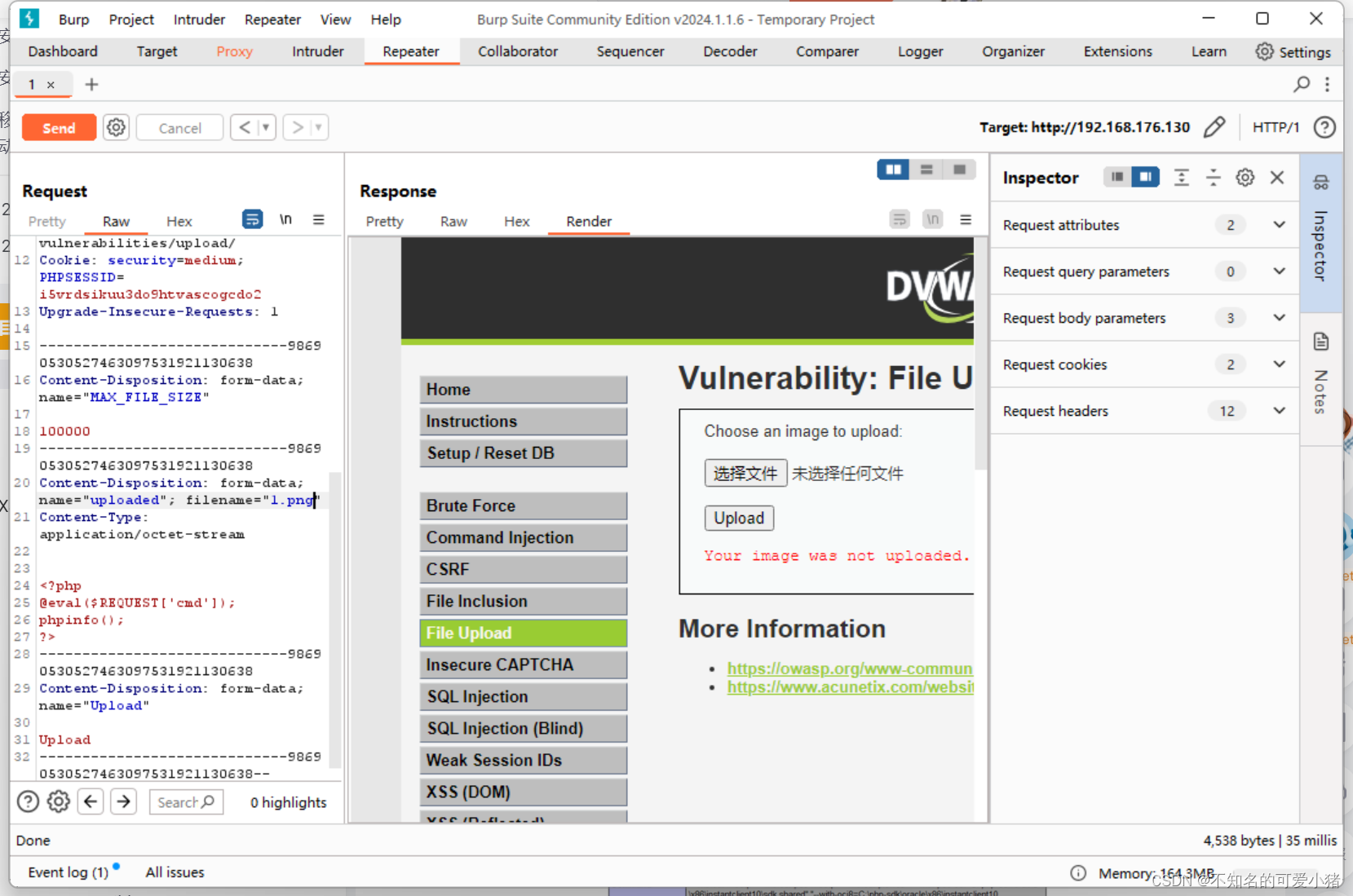Click the memory info icon

[1078, 873]
